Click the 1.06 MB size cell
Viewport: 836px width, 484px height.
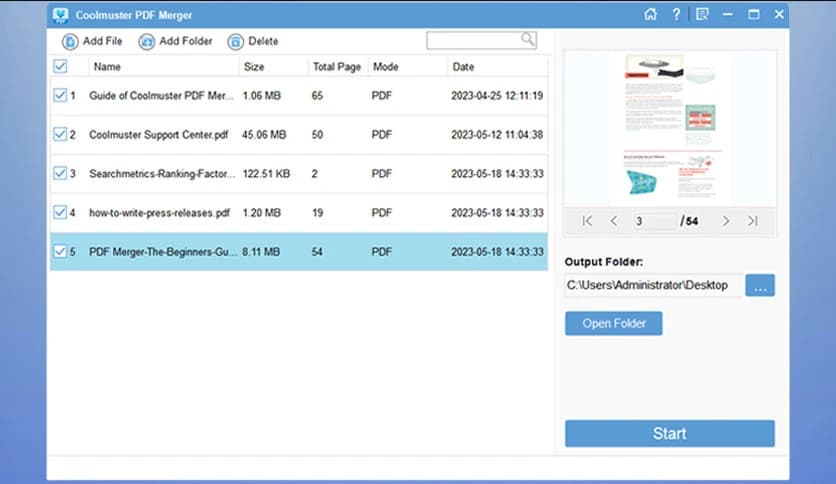click(x=261, y=95)
